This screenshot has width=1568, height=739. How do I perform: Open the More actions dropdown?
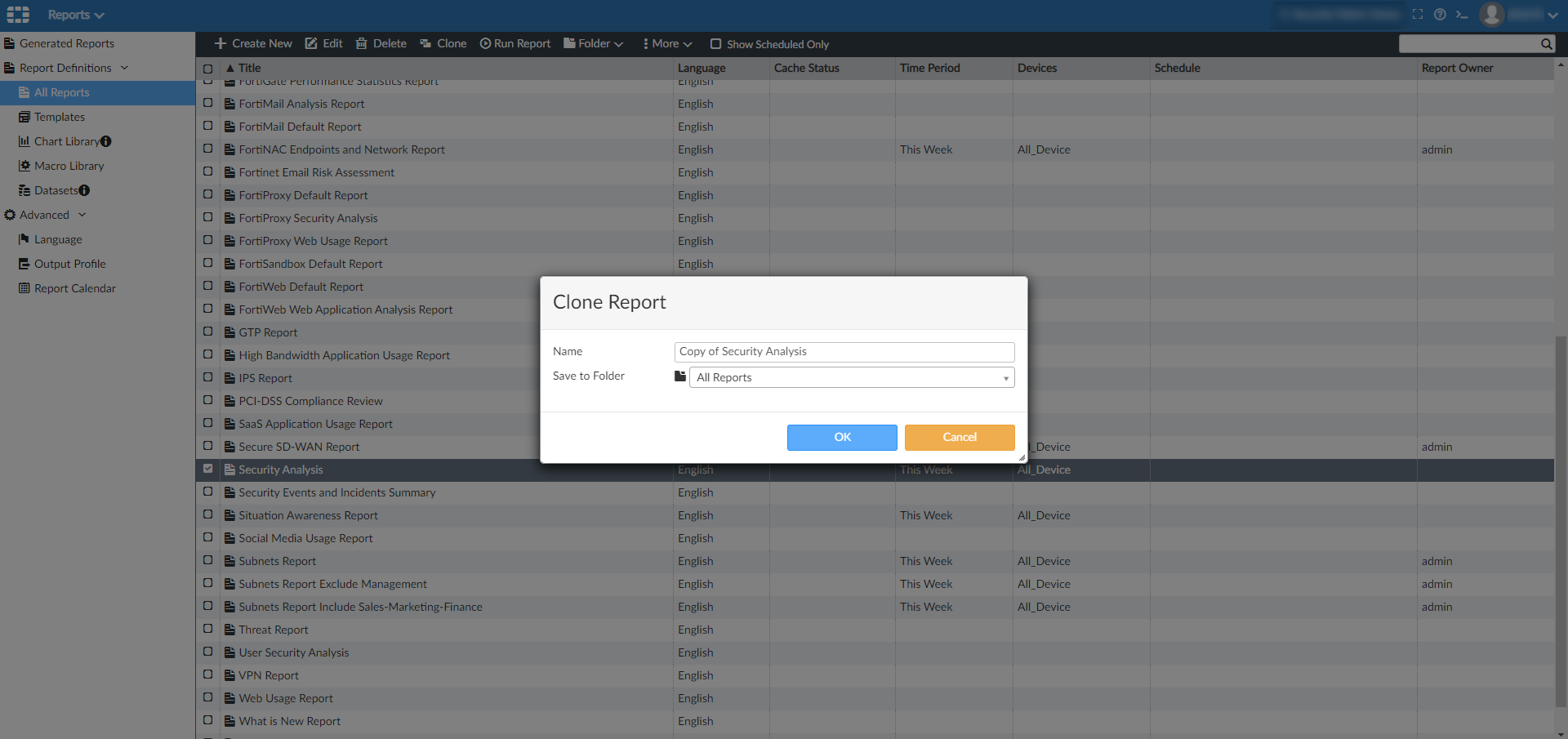pyautogui.click(x=668, y=43)
